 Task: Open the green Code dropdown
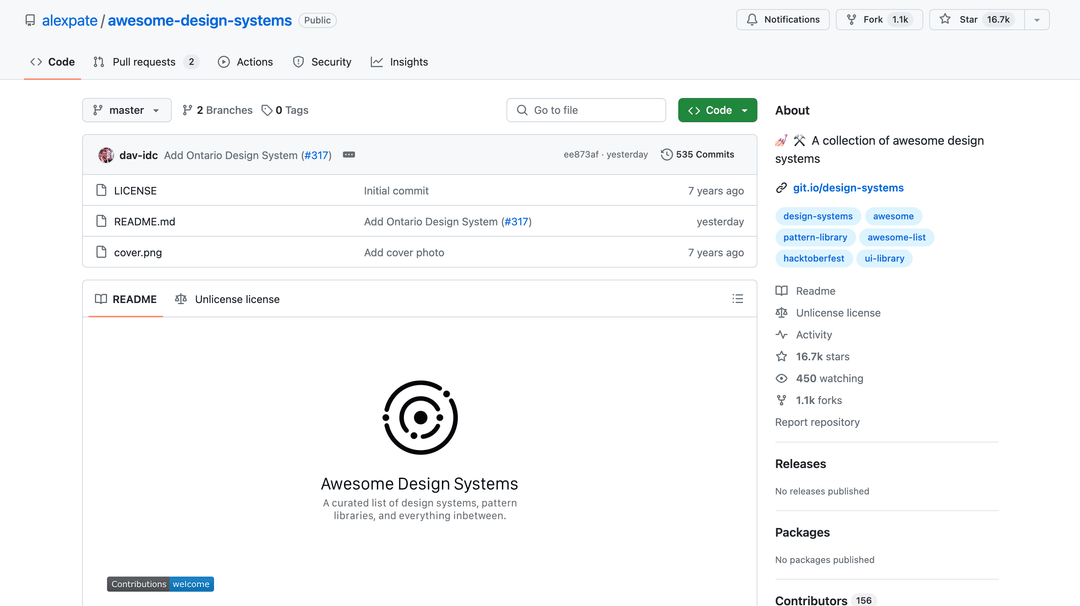click(717, 110)
